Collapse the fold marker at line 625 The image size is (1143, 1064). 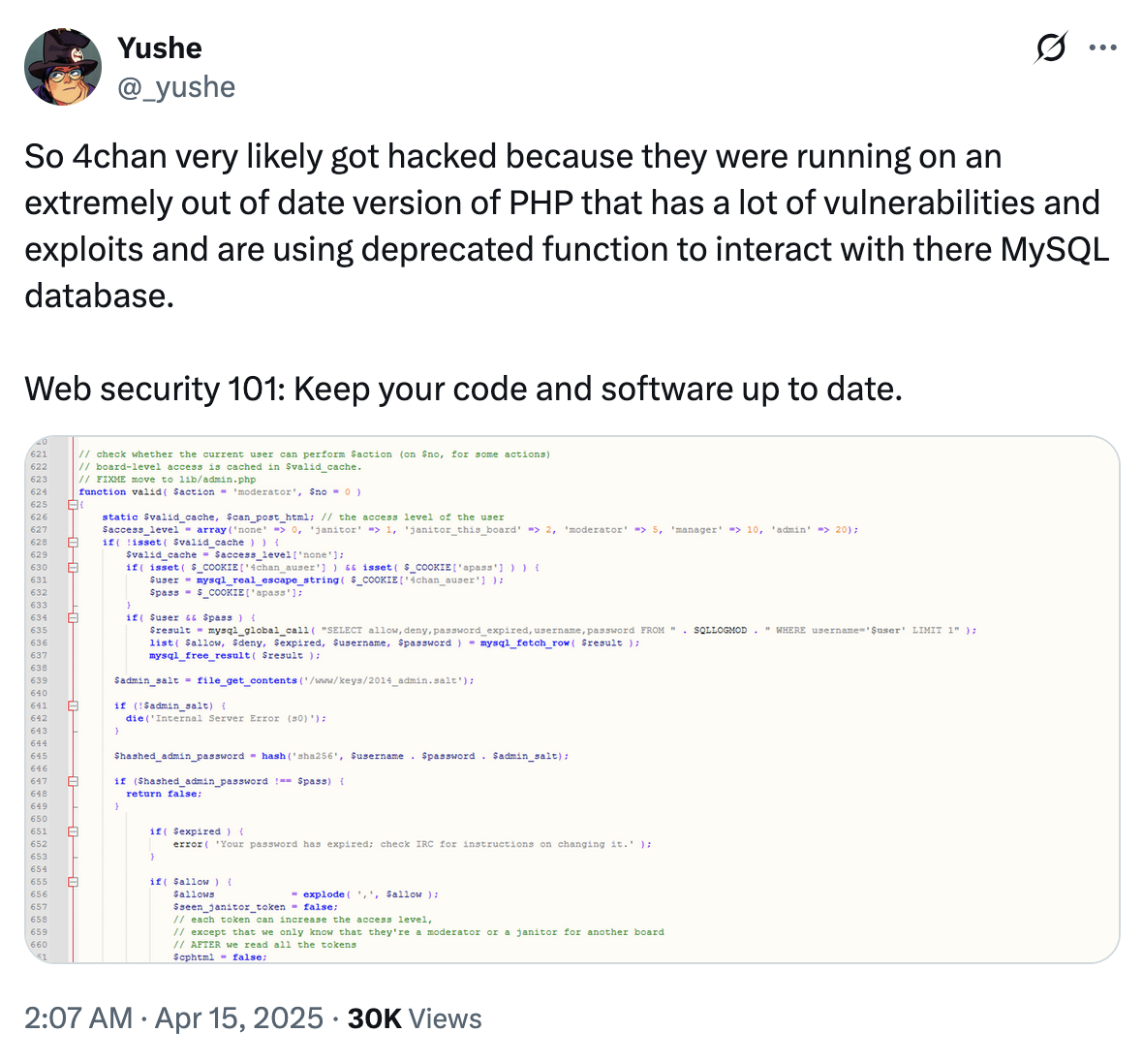pyautogui.click(x=73, y=505)
